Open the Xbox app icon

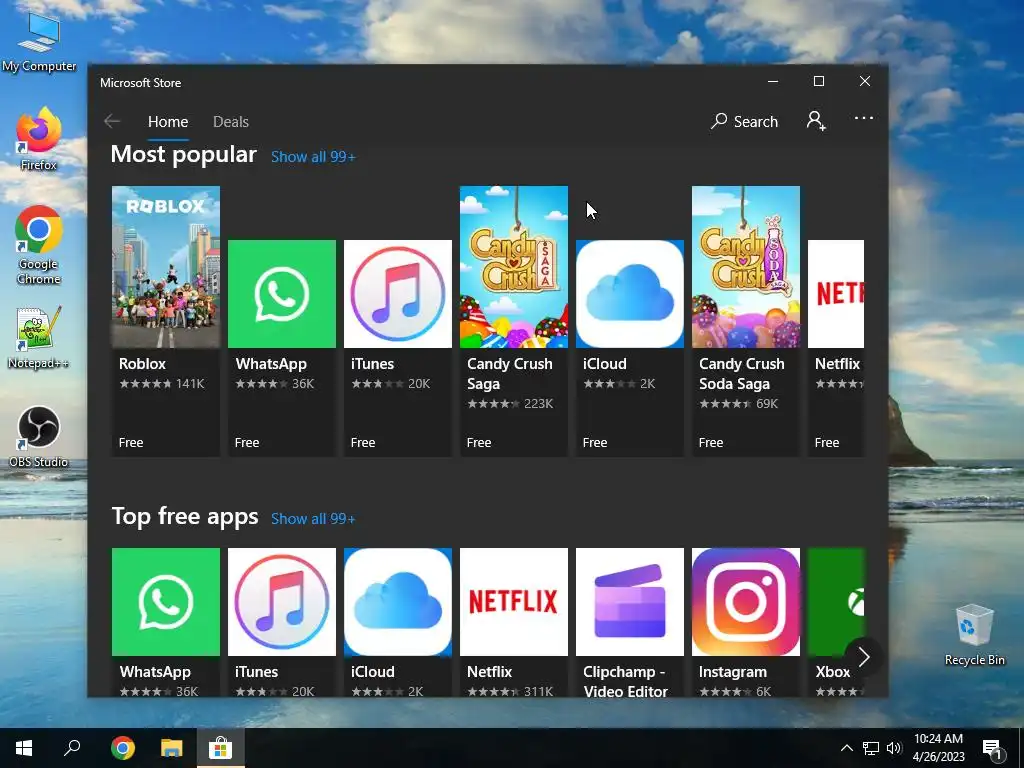(x=836, y=601)
